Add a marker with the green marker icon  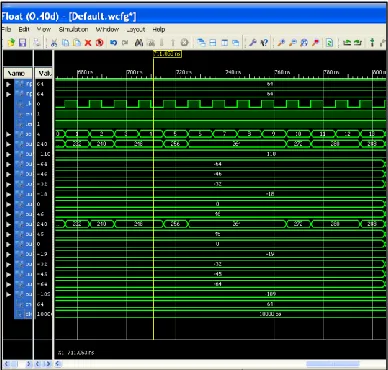click(x=372, y=43)
